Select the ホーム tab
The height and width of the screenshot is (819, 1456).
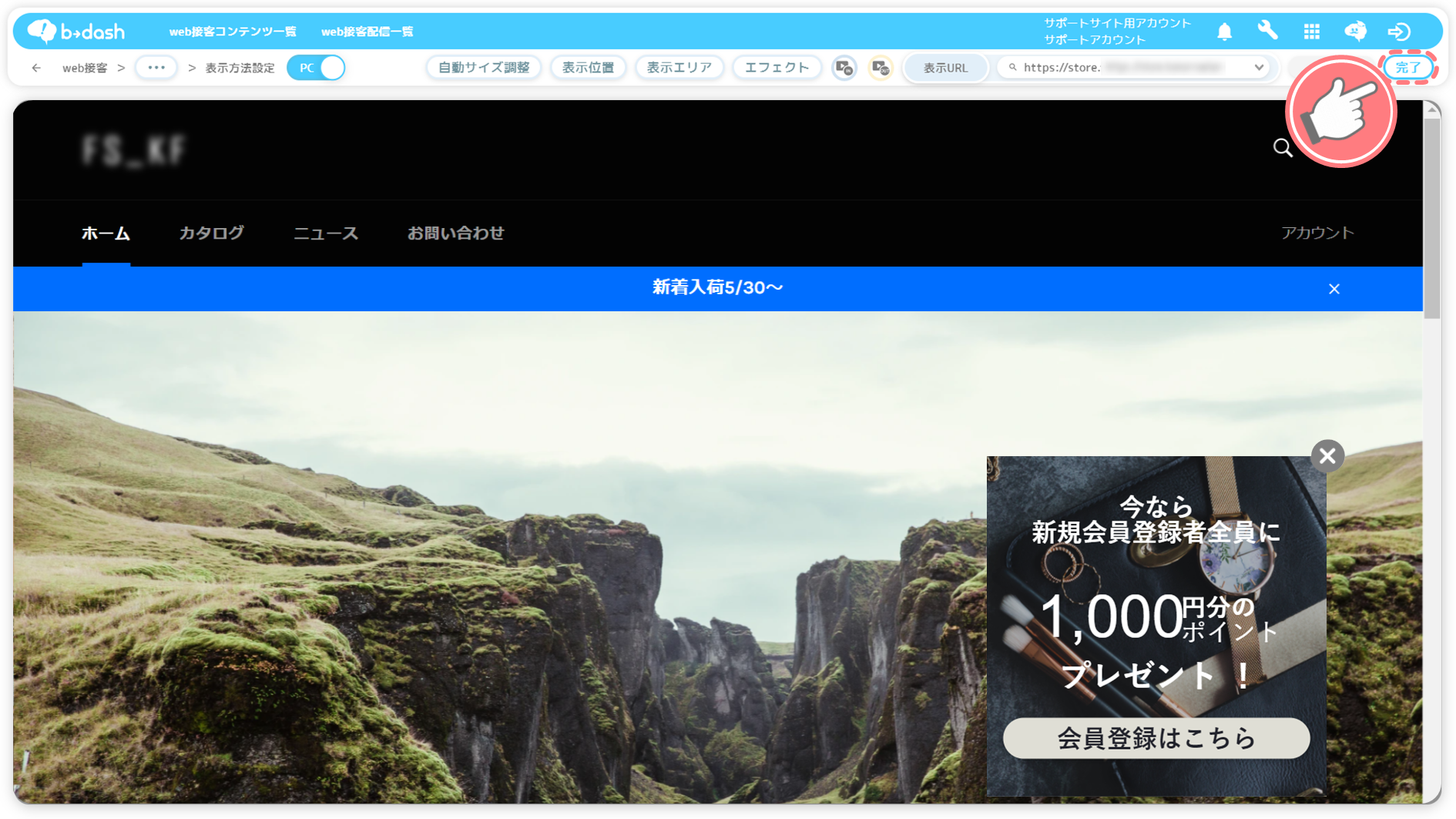pyautogui.click(x=106, y=233)
